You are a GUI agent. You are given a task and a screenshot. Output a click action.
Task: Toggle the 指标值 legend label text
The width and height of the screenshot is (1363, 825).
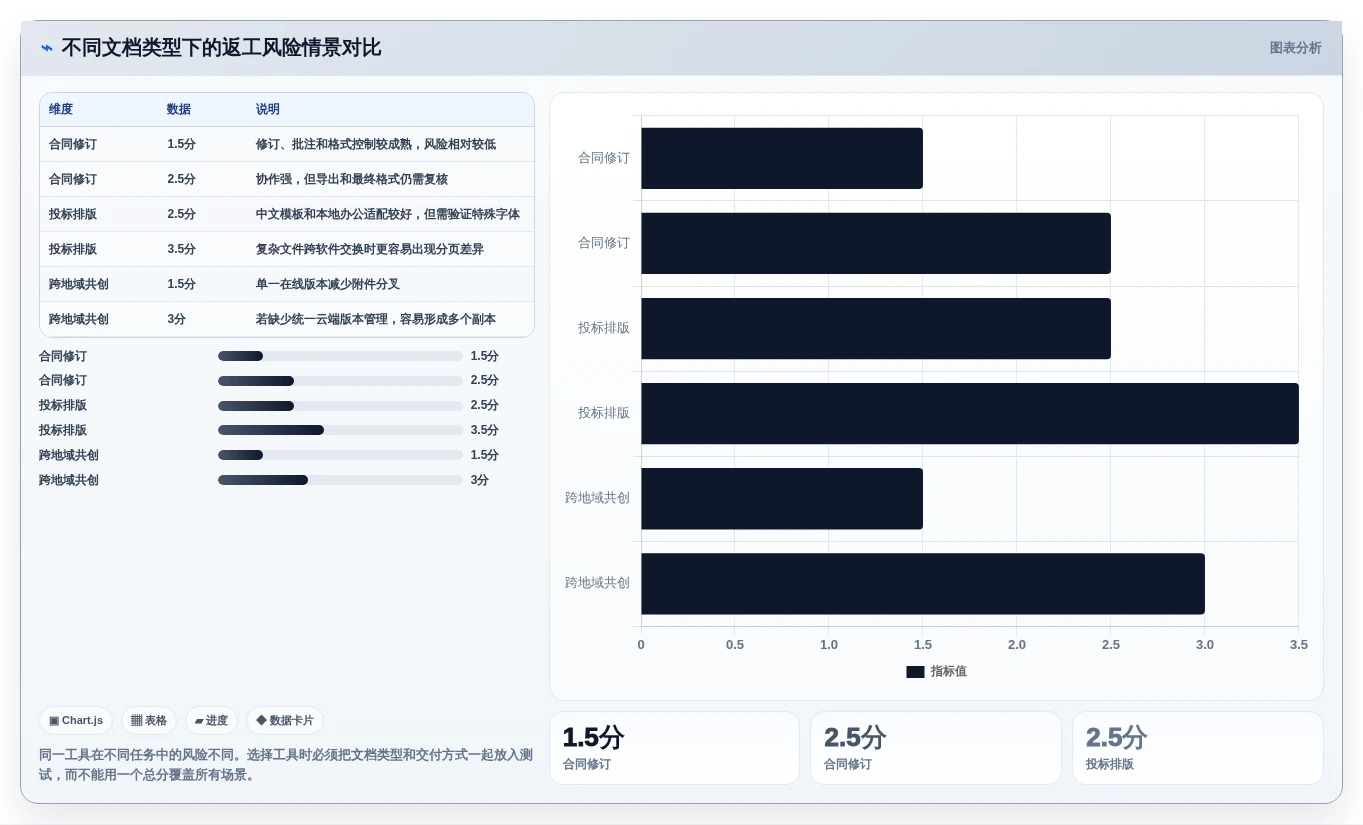949,672
